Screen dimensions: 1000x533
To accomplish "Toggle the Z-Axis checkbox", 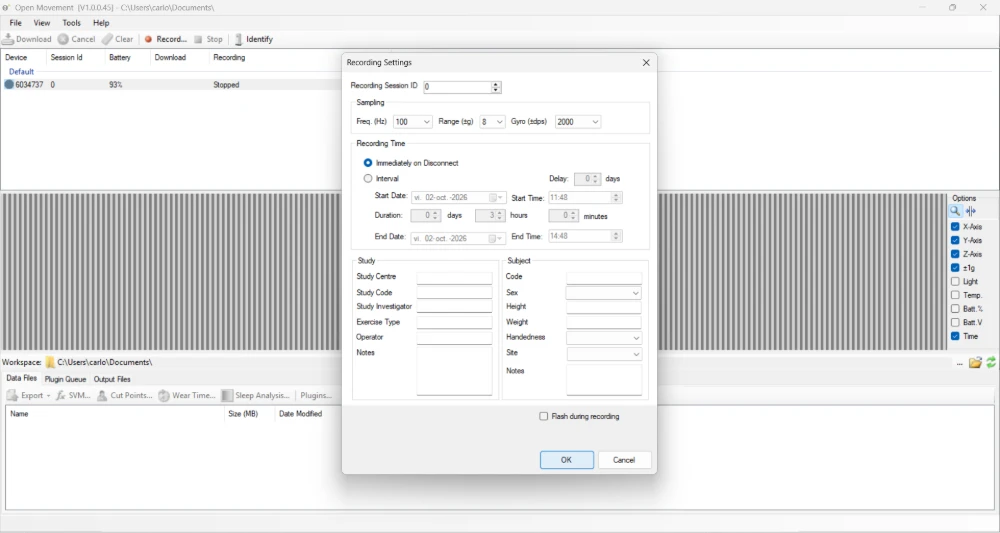I will coord(955,254).
